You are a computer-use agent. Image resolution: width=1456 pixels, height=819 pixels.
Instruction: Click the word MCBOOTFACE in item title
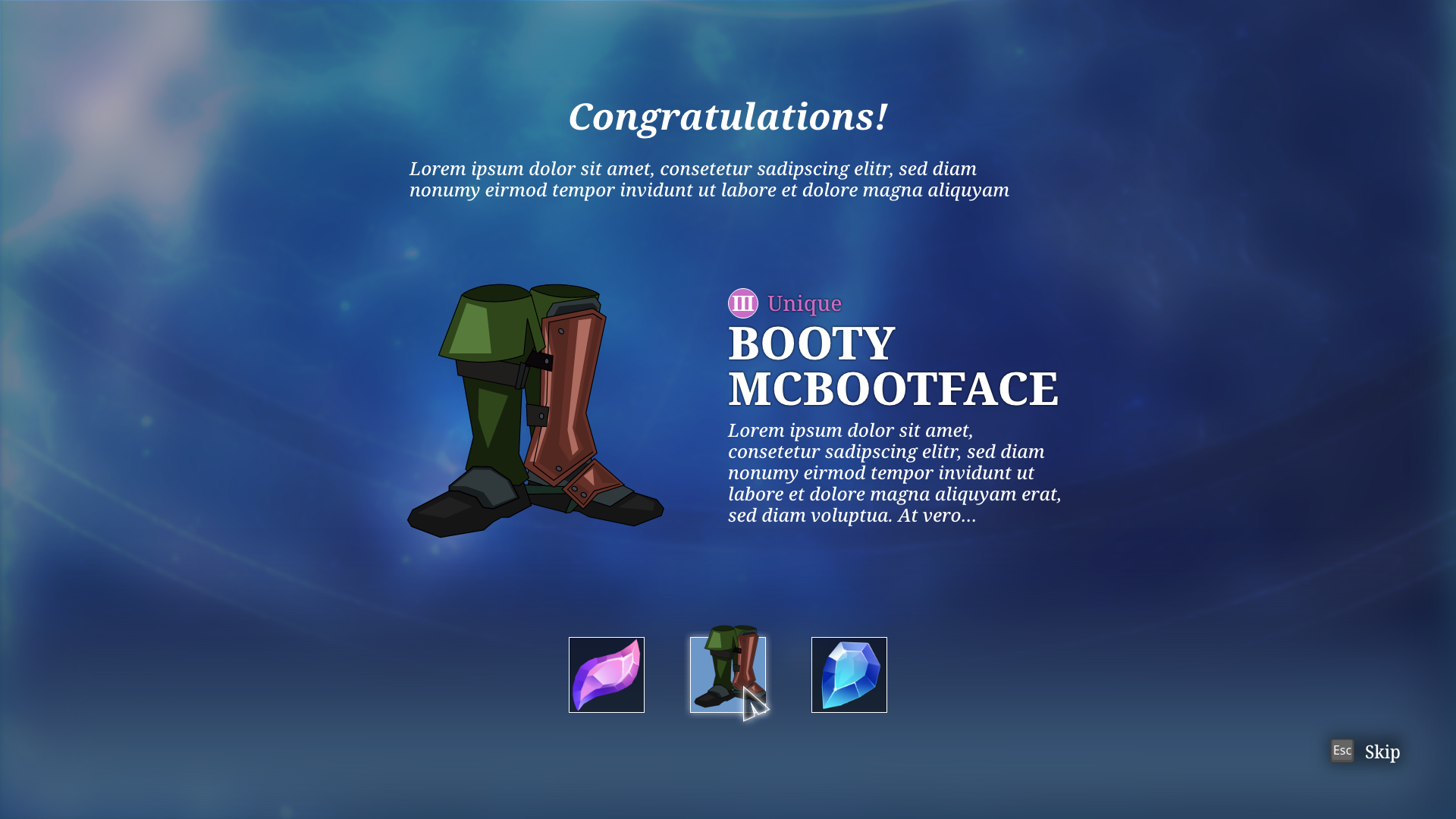coord(893,388)
